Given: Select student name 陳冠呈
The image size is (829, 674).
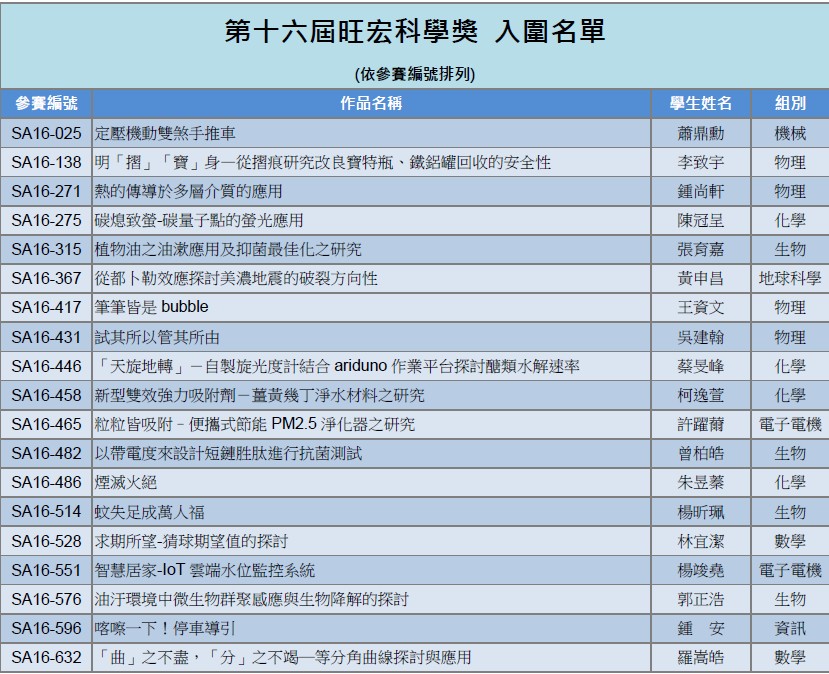Looking at the screenshot, I should [x=700, y=220].
